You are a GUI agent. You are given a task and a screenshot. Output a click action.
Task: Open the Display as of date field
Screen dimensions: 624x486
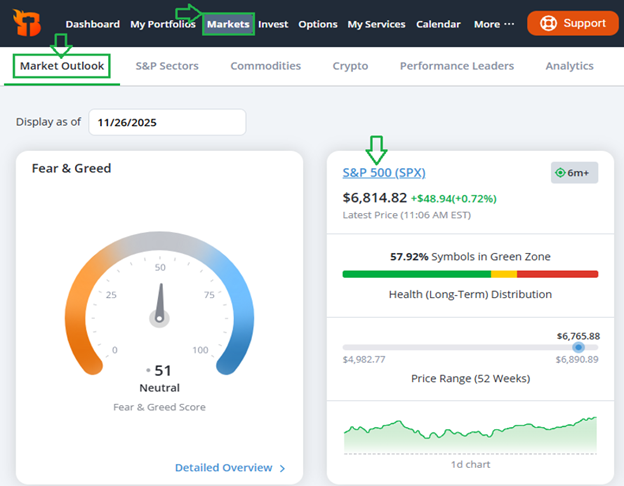click(166, 122)
